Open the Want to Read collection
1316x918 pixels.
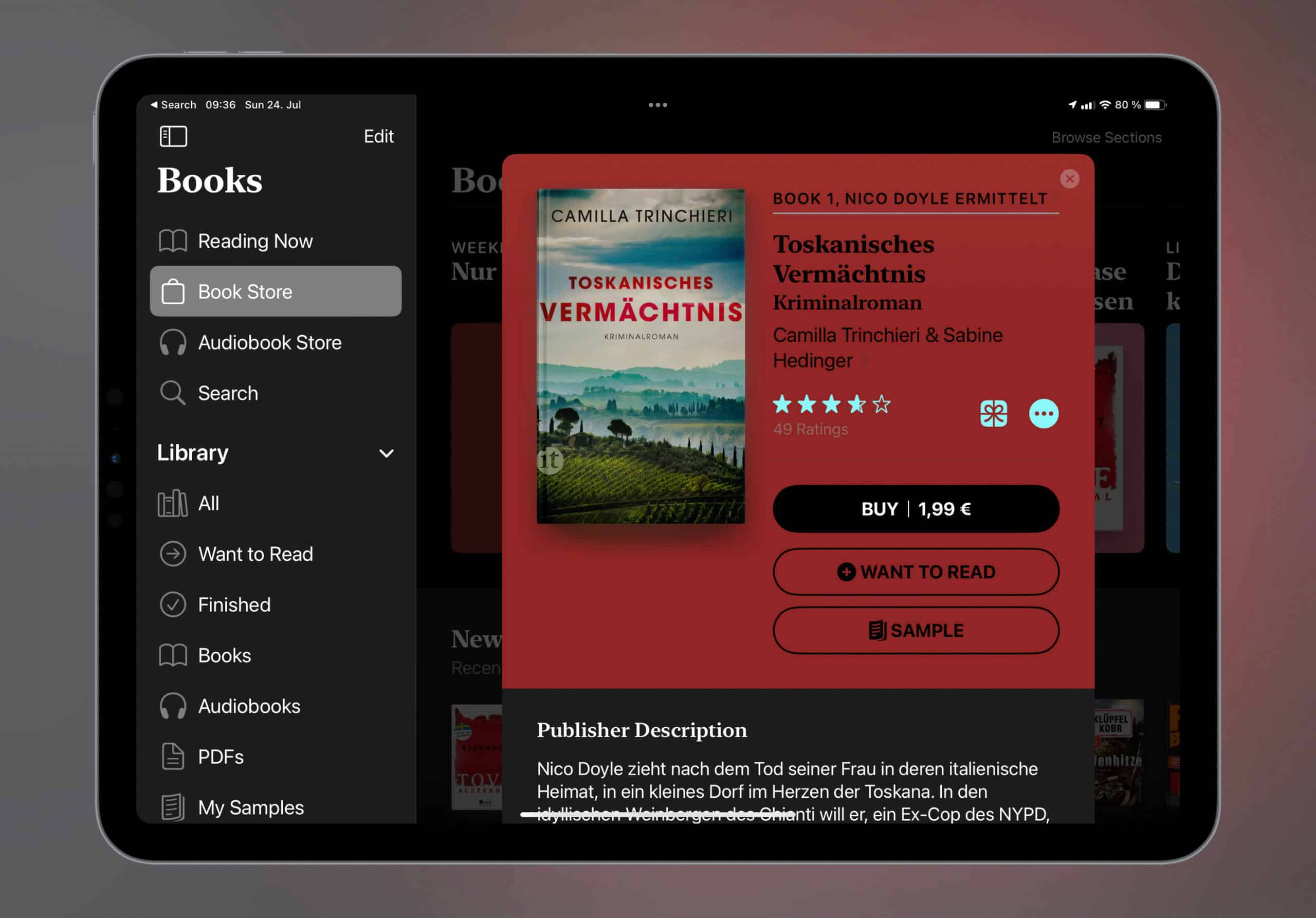tap(276, 554)
